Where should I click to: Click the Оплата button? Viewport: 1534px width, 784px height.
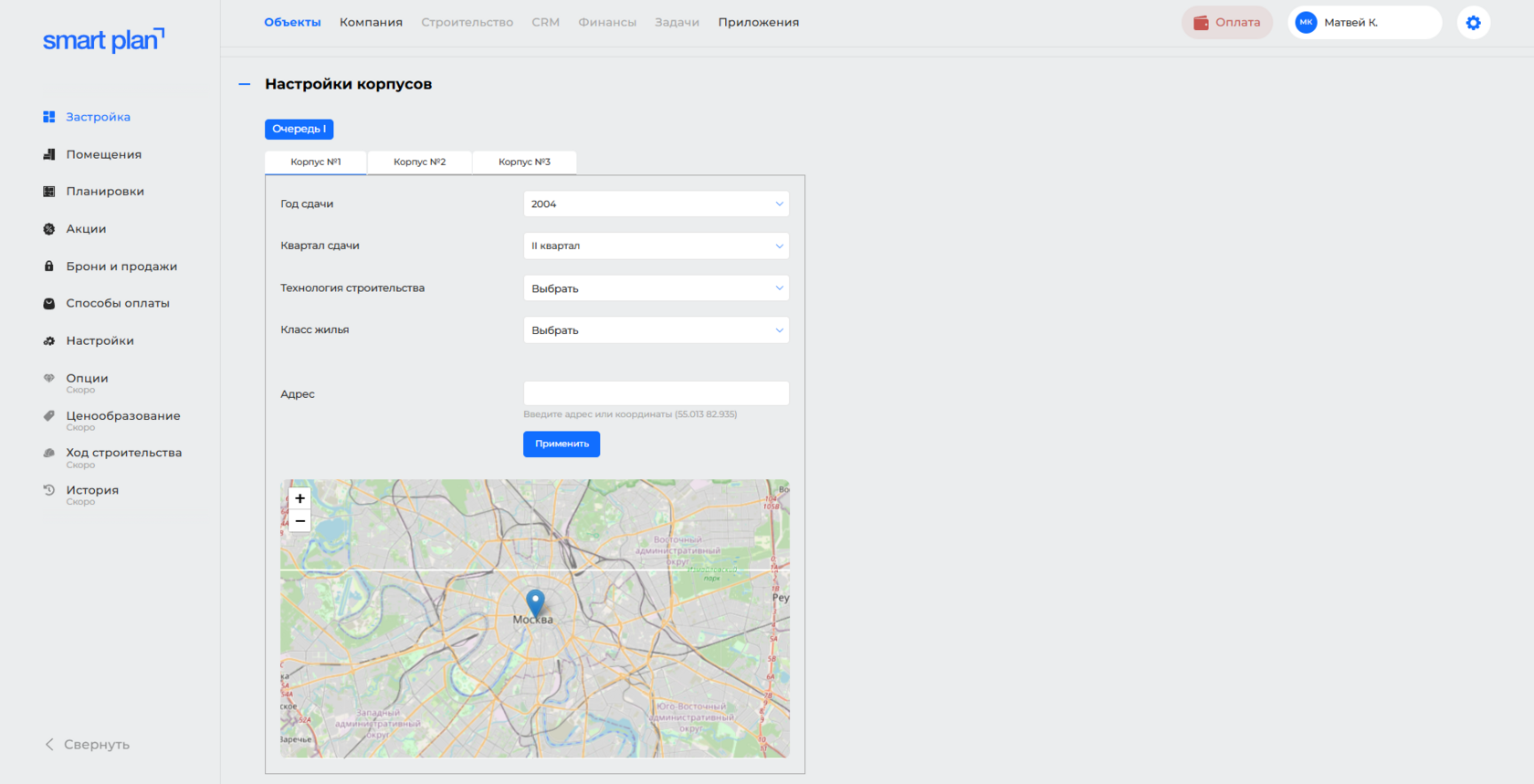coord(1227,23)
